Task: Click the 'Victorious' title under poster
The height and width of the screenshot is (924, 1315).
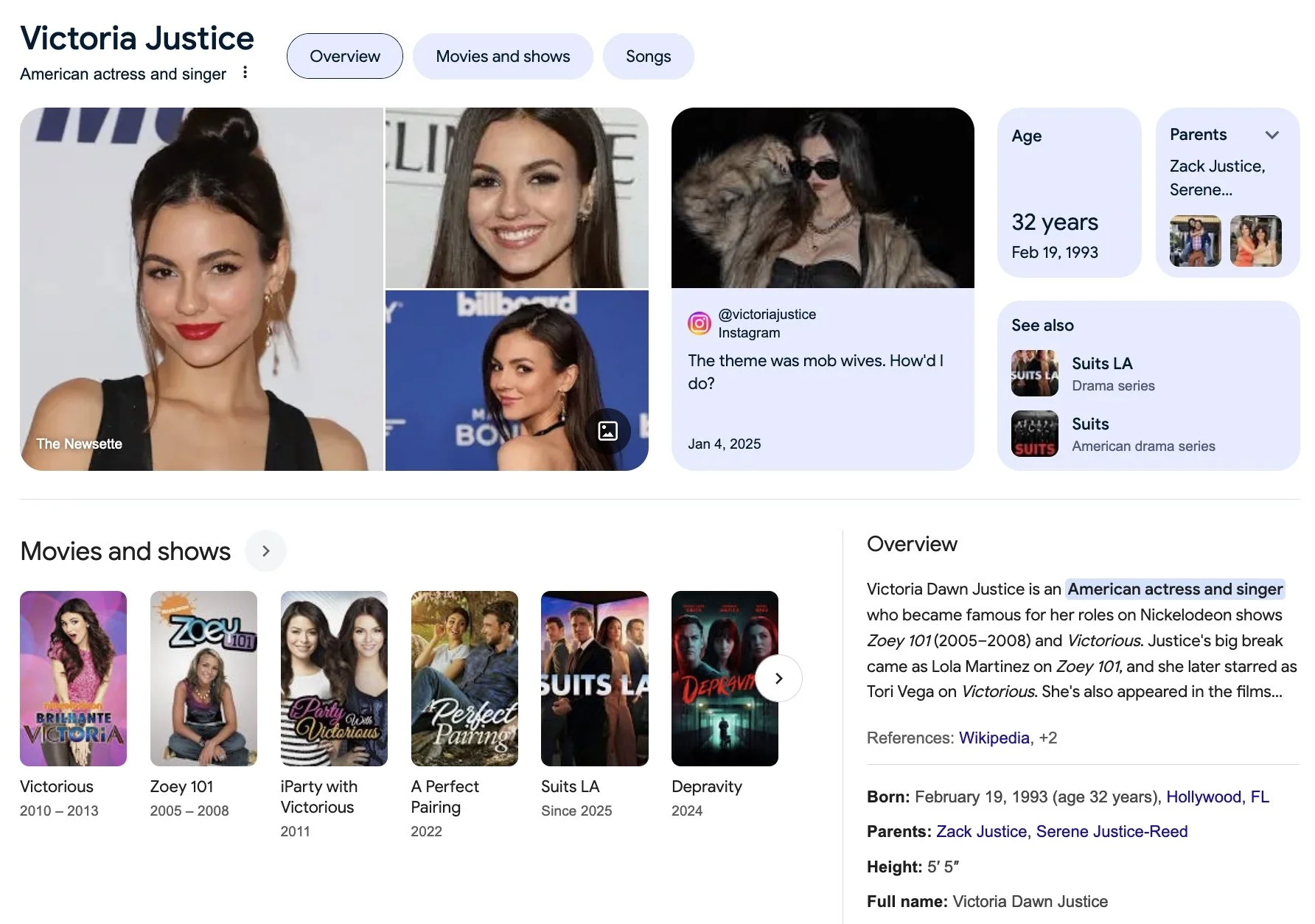Action: (57, 786)
